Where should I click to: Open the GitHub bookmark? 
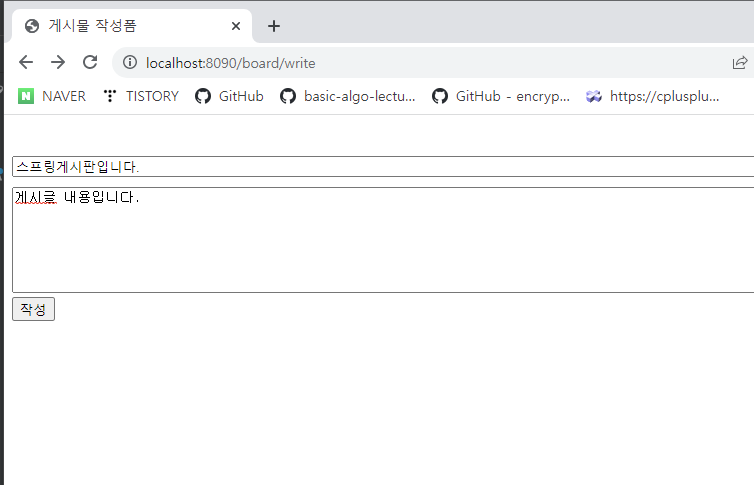pyautogui.click(x=229, y=96)
